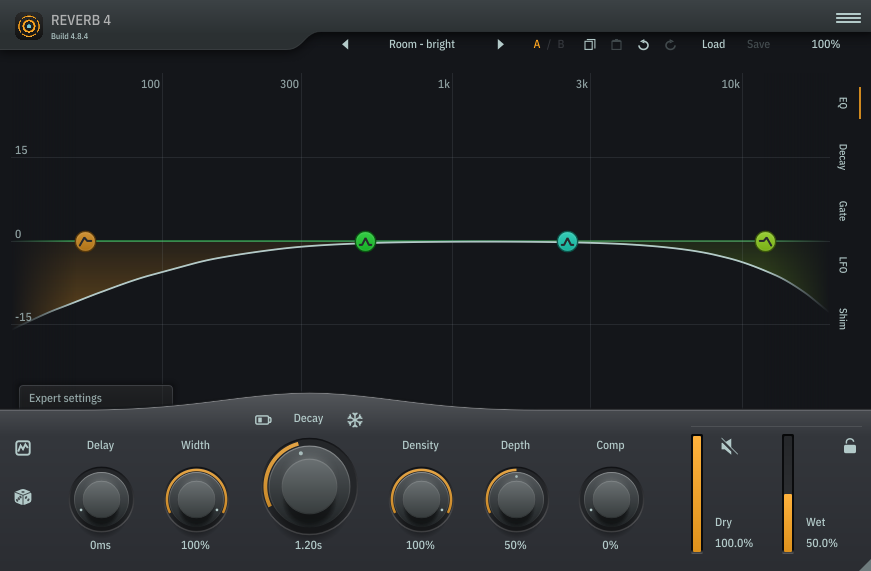Expand the Expert settings panel
The height and width of the screenshot is (571, 871).
95,398
